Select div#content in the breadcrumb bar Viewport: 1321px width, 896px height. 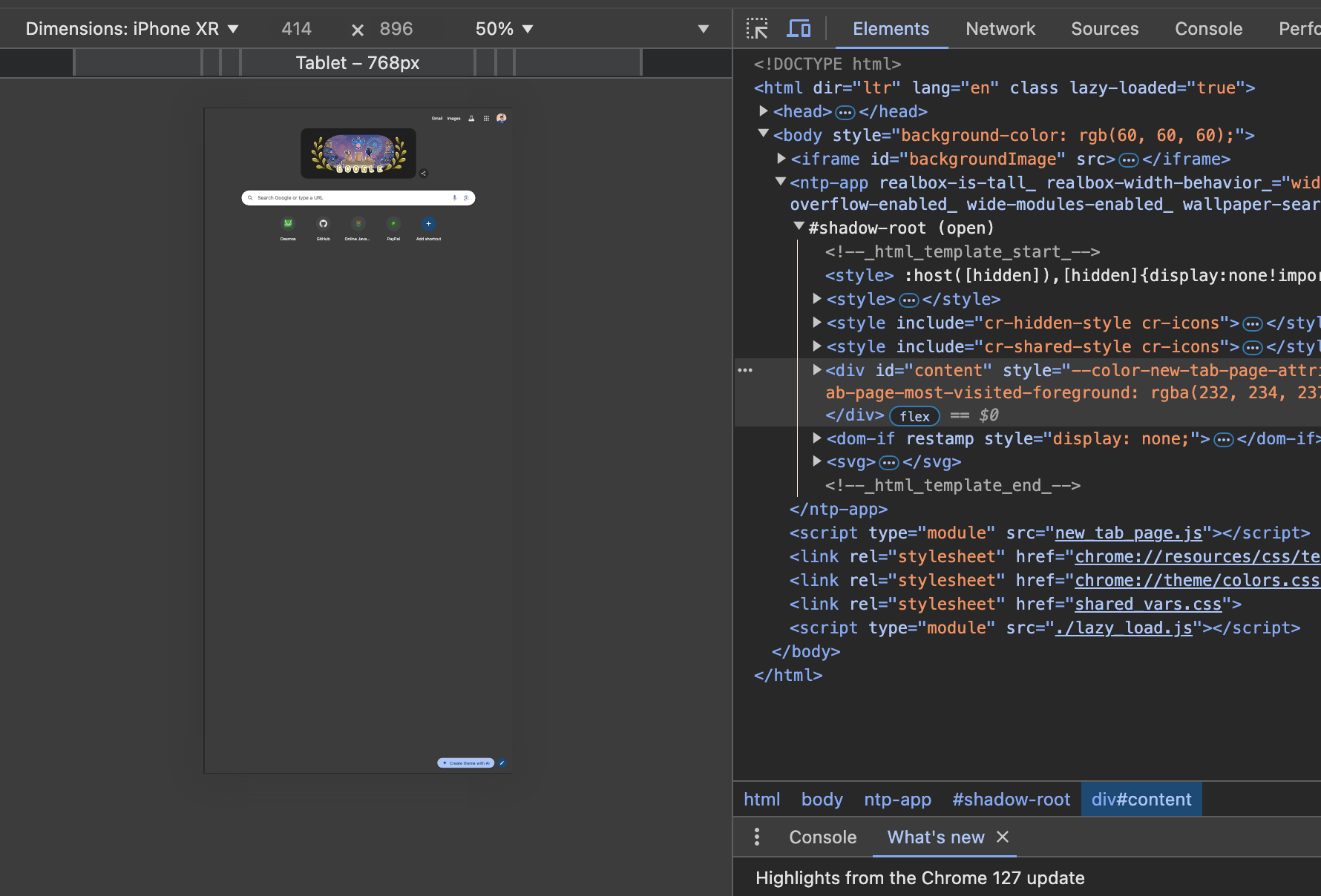point(1141,800)
